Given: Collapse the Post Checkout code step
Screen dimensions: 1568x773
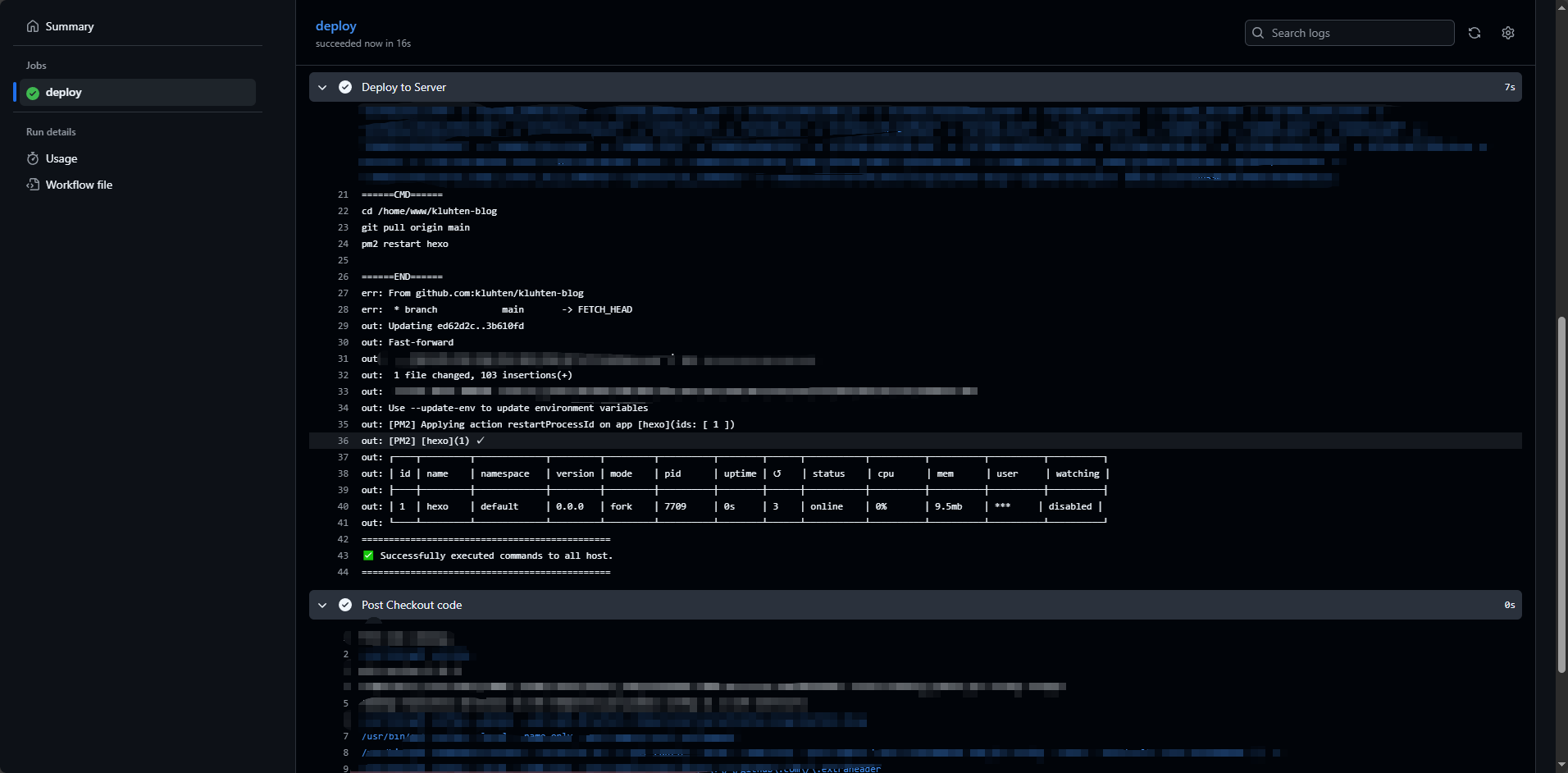Looking at the screenshot, I should click(x=322, y=605).
